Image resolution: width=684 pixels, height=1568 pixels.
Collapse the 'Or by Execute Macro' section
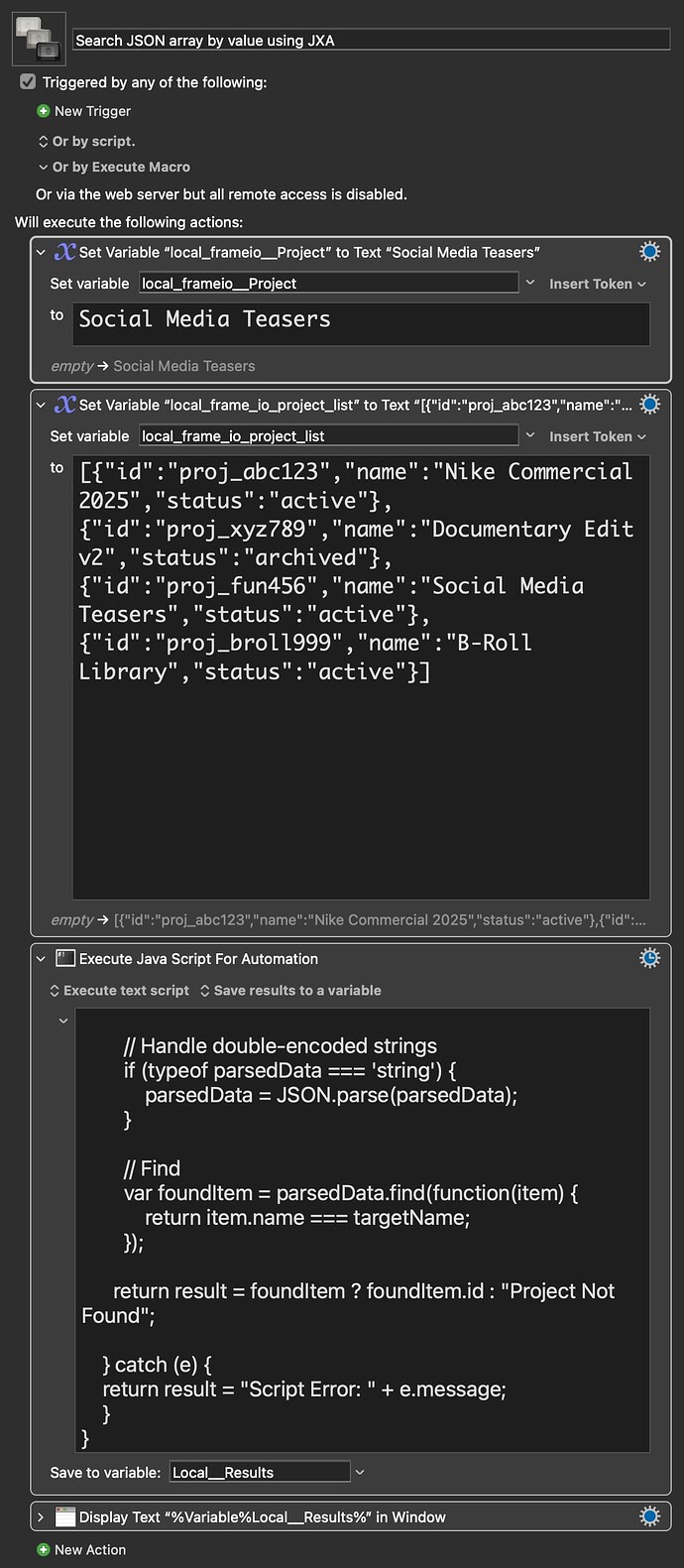(x=43, y=167)
